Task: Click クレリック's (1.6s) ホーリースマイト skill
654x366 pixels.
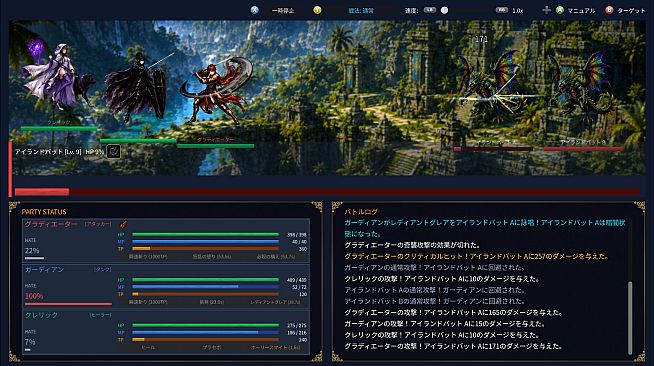Action: tap(275, 347)
